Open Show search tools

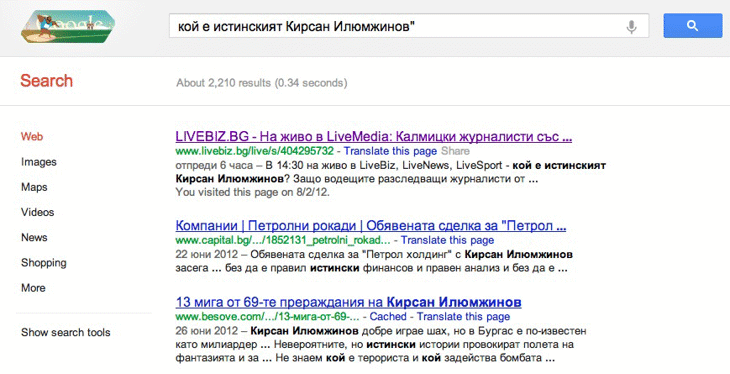click(66, 333)
